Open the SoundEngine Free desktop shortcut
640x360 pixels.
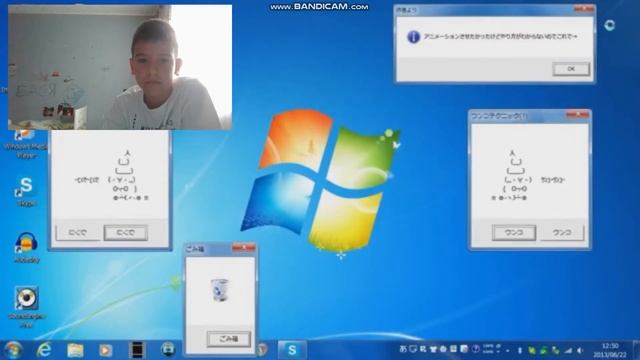(x=27, y=307)
